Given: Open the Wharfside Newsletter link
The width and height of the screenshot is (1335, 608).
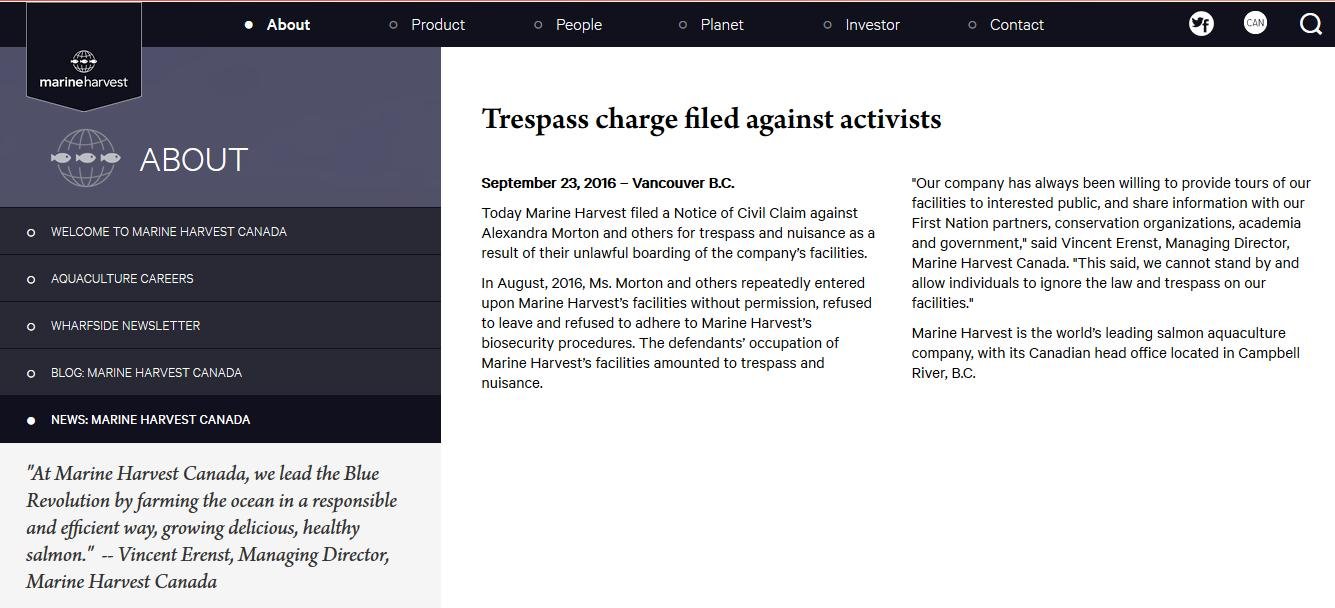Looking at the screenshot, I should [125, 326].
